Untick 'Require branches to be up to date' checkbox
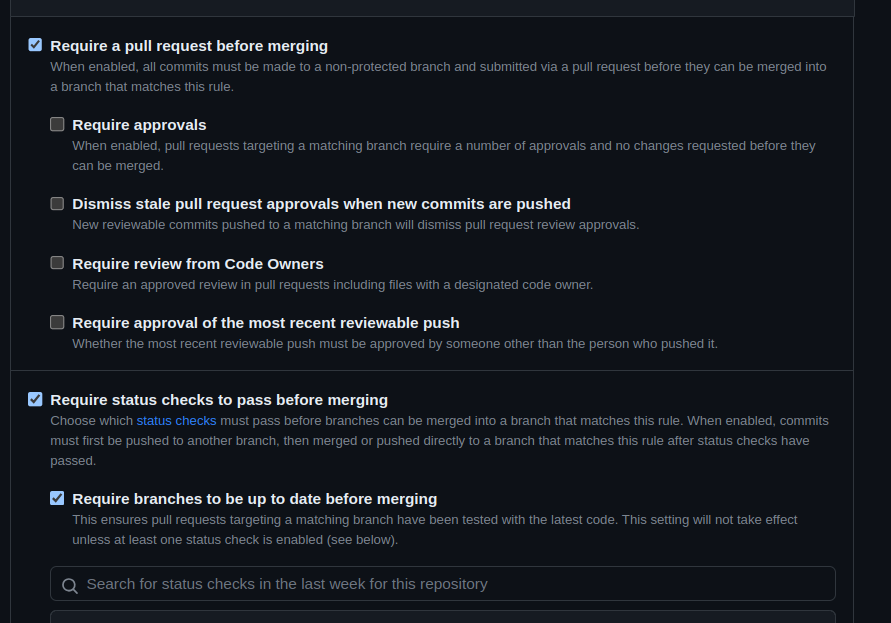 [58, 498]
